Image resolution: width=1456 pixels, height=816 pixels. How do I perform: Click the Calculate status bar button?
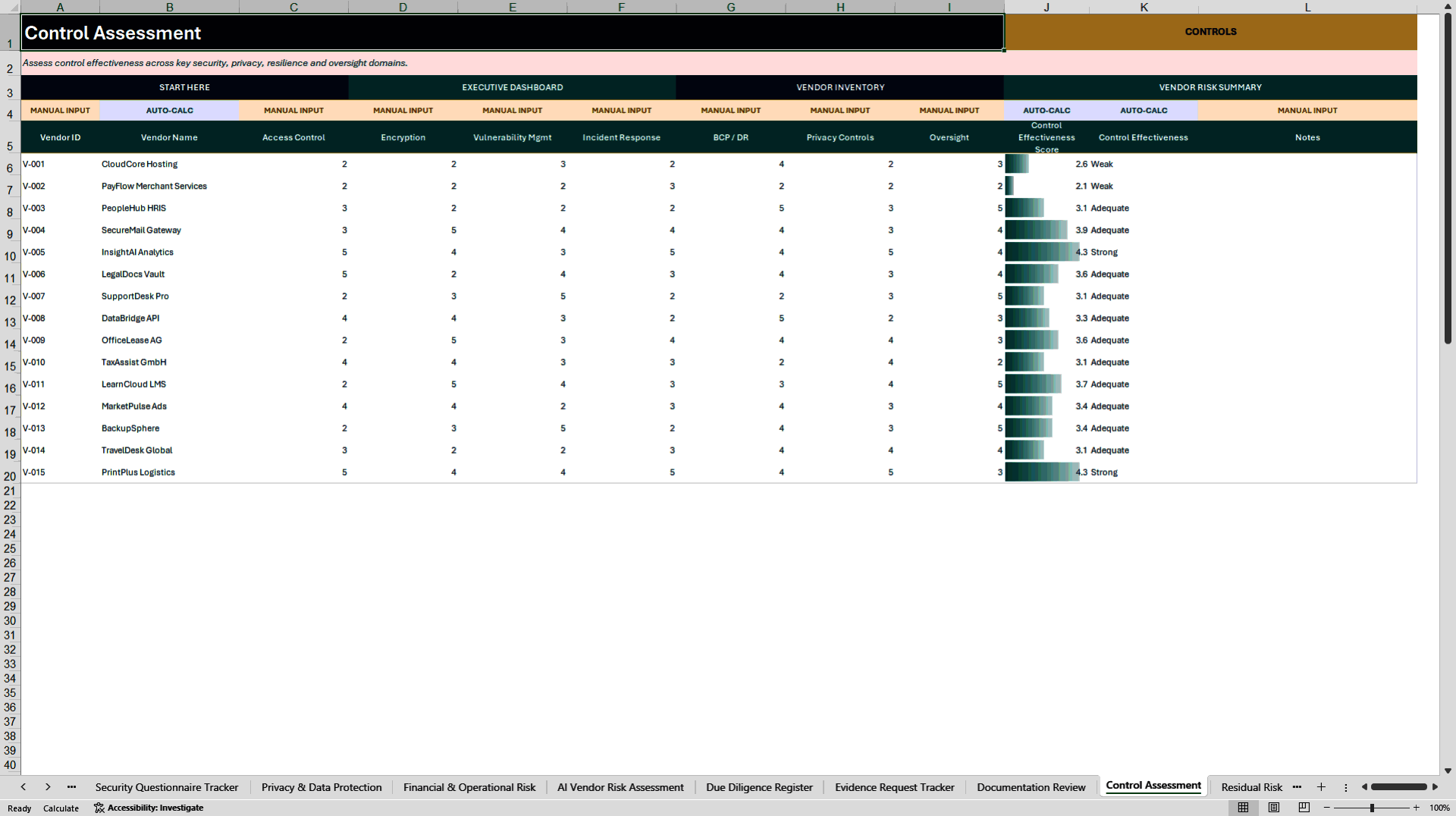coord(61,808)
